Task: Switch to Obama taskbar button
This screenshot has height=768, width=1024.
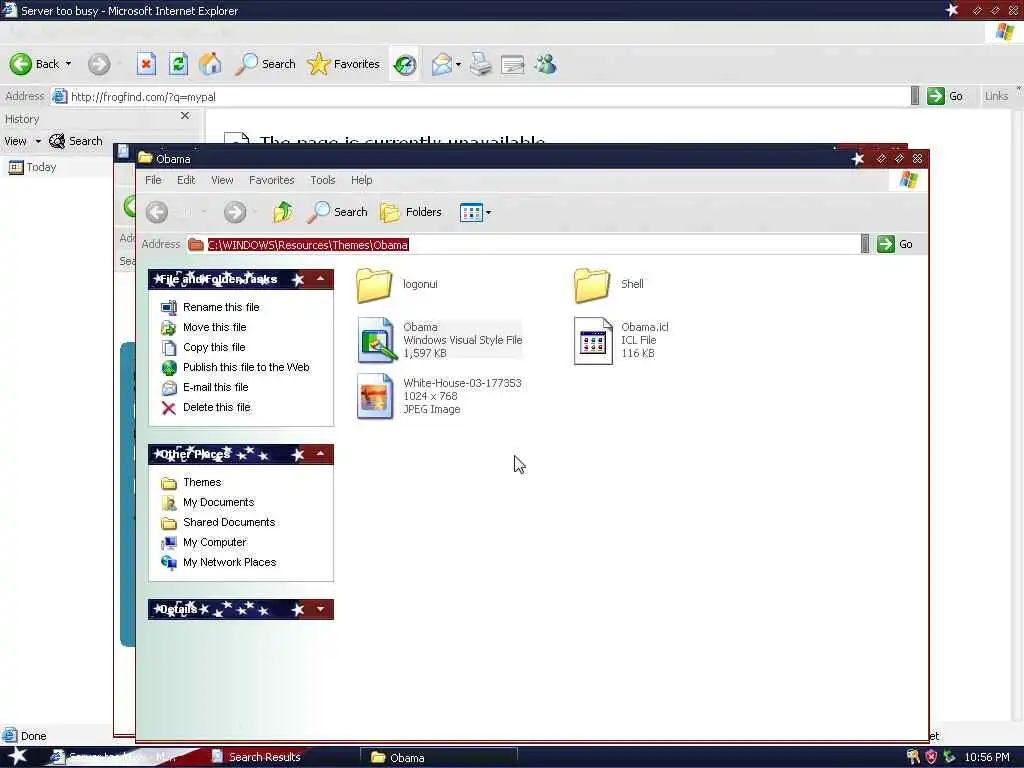Action: click(x=438, y=758)
